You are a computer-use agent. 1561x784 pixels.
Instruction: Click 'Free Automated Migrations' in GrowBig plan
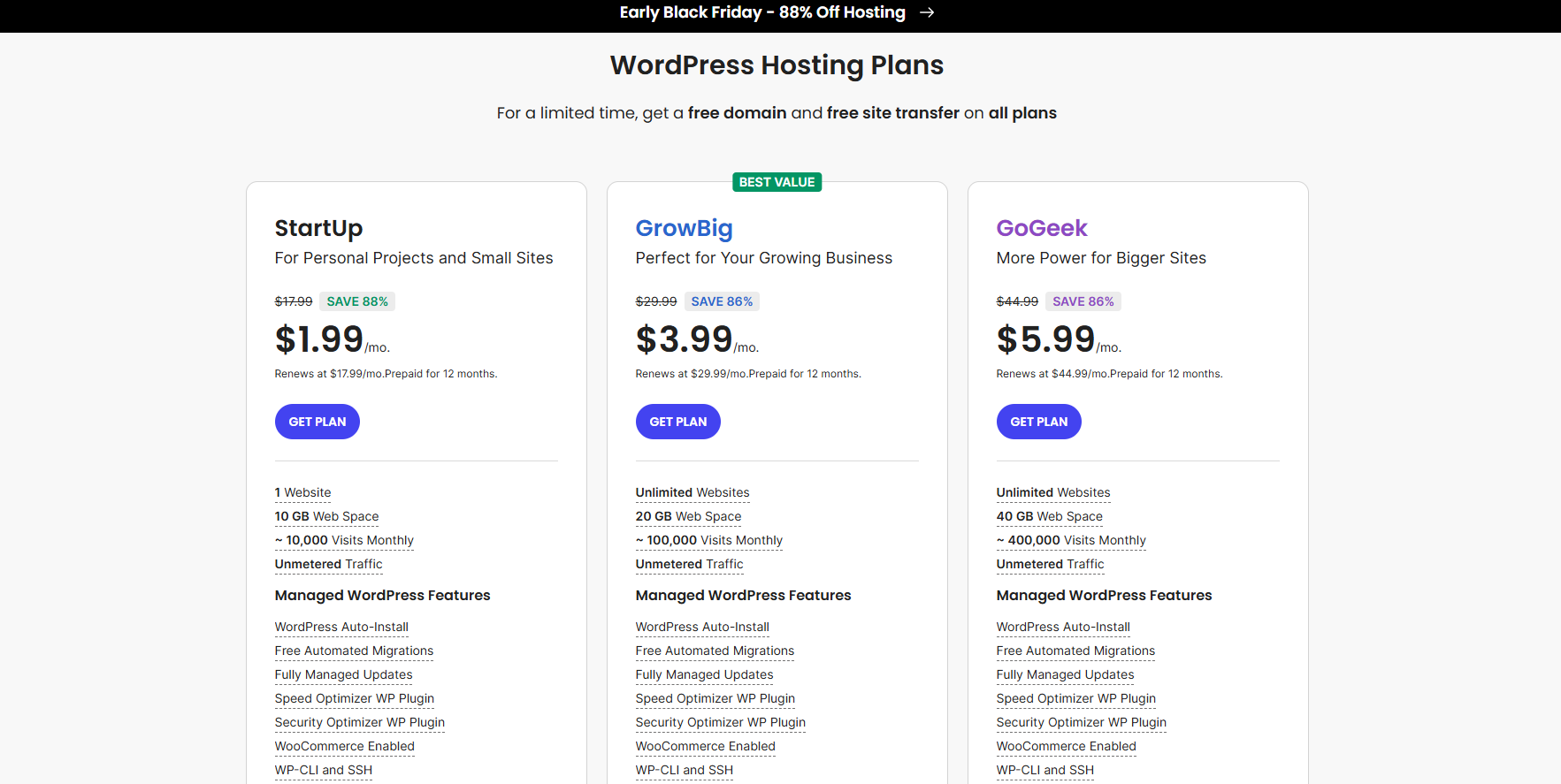pyautogui.click(x=715, y=651)
